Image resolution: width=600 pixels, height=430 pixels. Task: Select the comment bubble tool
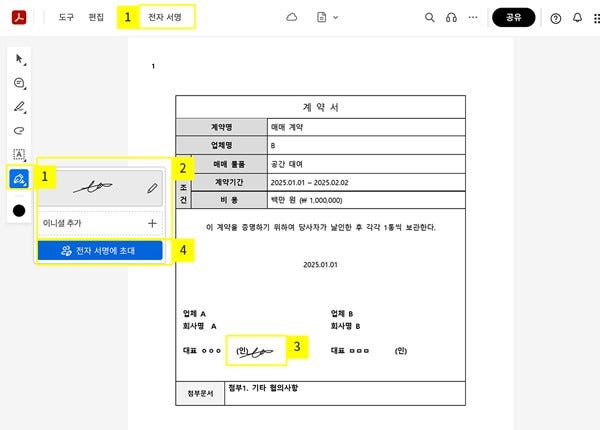pyautogui.click(x=19, y=83)
